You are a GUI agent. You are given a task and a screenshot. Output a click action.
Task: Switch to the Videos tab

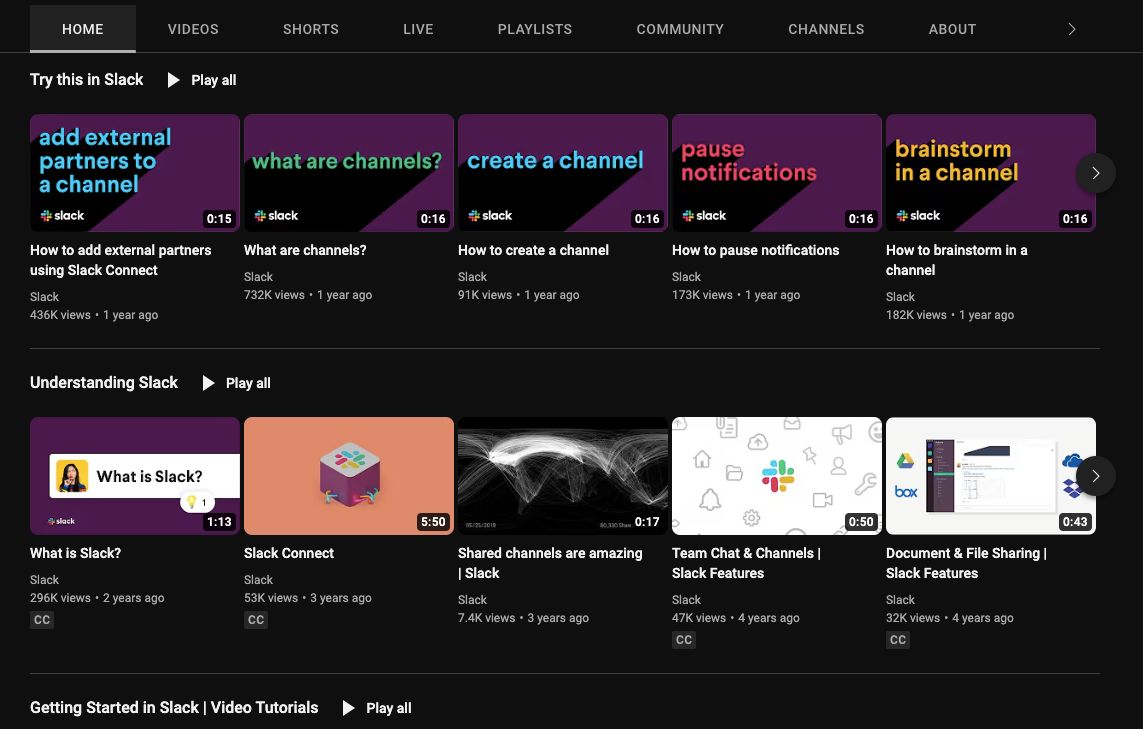(193, 29)
